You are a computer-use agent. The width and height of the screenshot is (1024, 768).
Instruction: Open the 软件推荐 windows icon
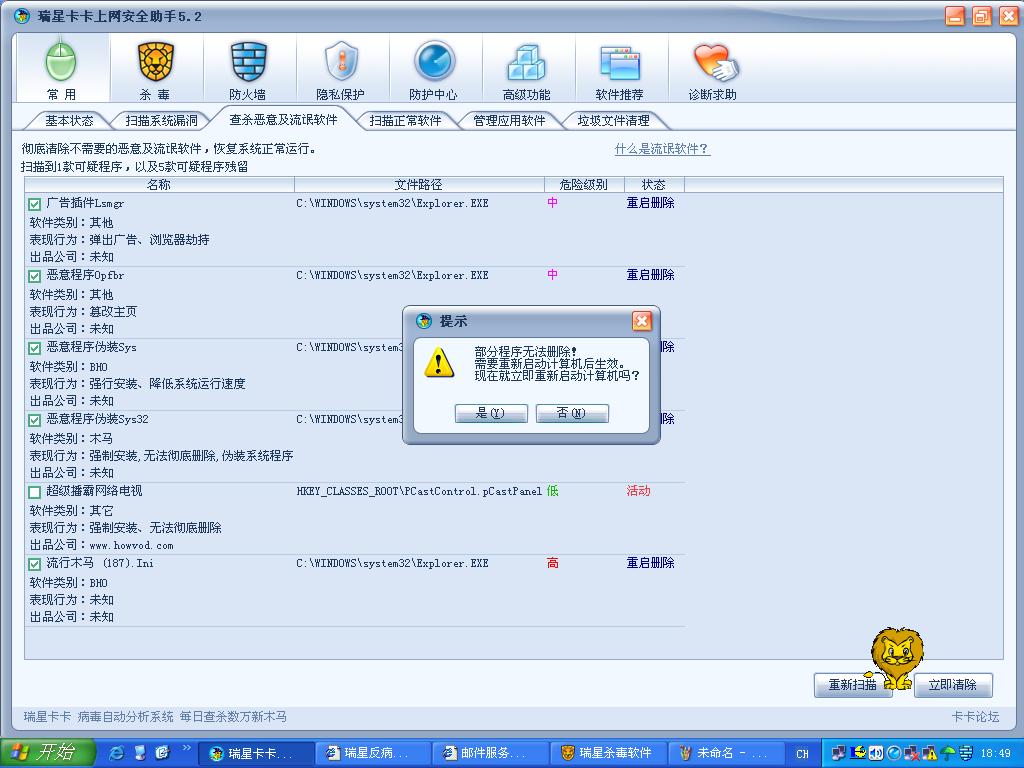[620, 63]
